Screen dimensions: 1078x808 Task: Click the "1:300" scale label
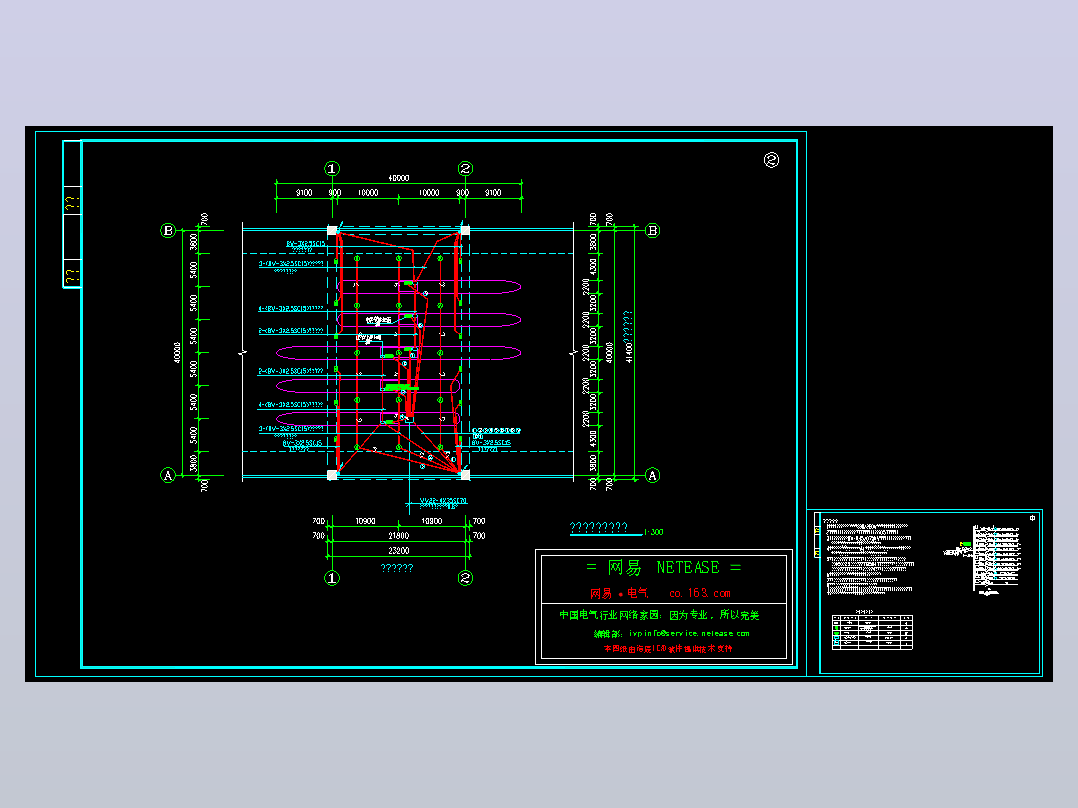(653, 532)
